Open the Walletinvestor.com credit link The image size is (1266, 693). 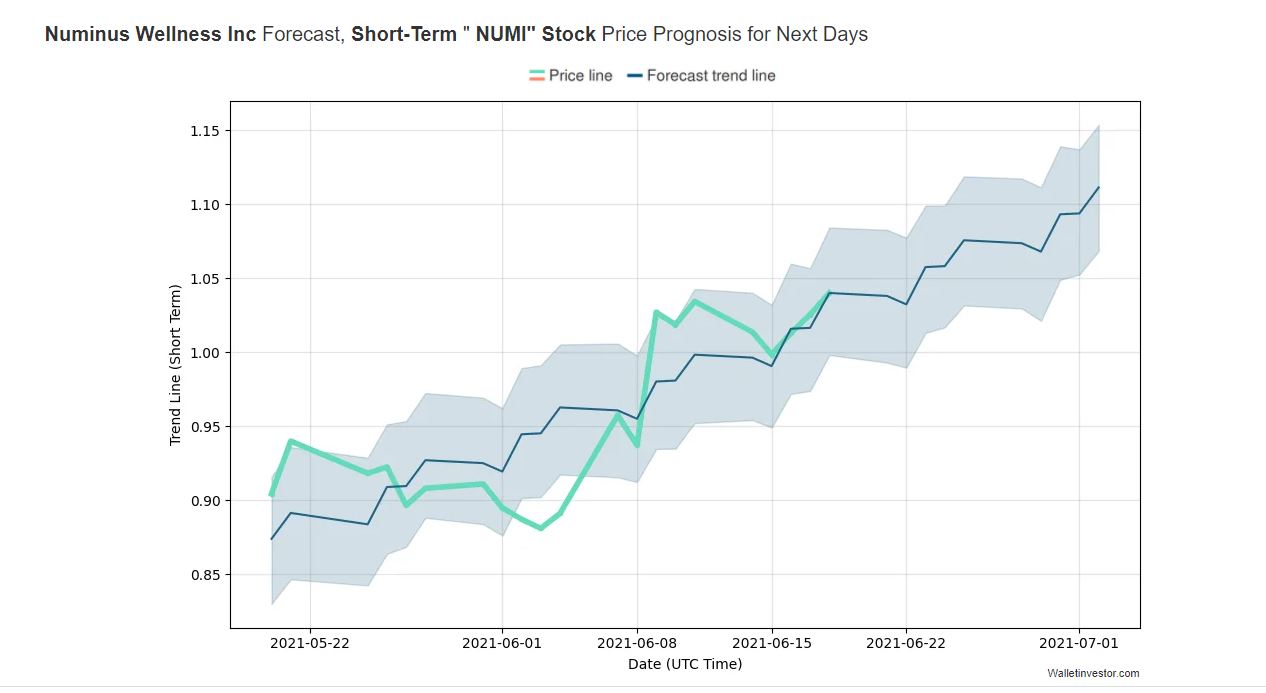[x=1093, y=673]
